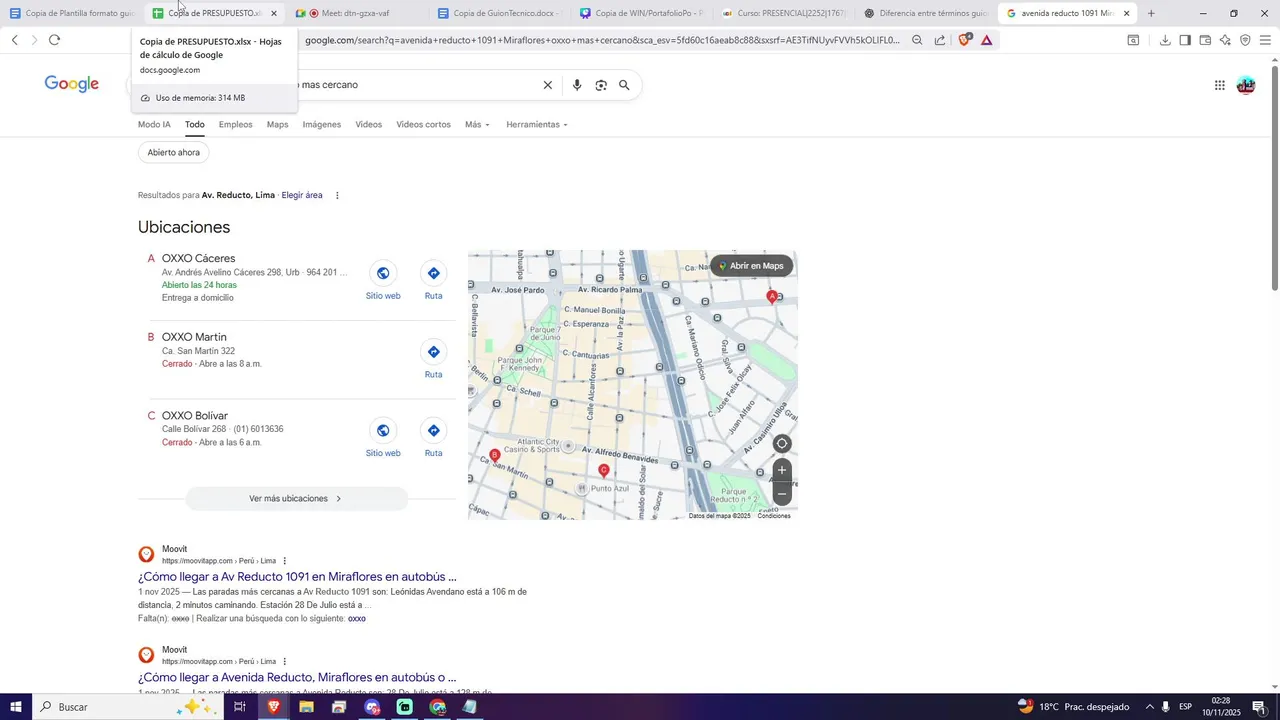Get route to OXXO Cáceres
Image resolution: width=1280 pixels, height=720 pixels.
click(433, 273)
